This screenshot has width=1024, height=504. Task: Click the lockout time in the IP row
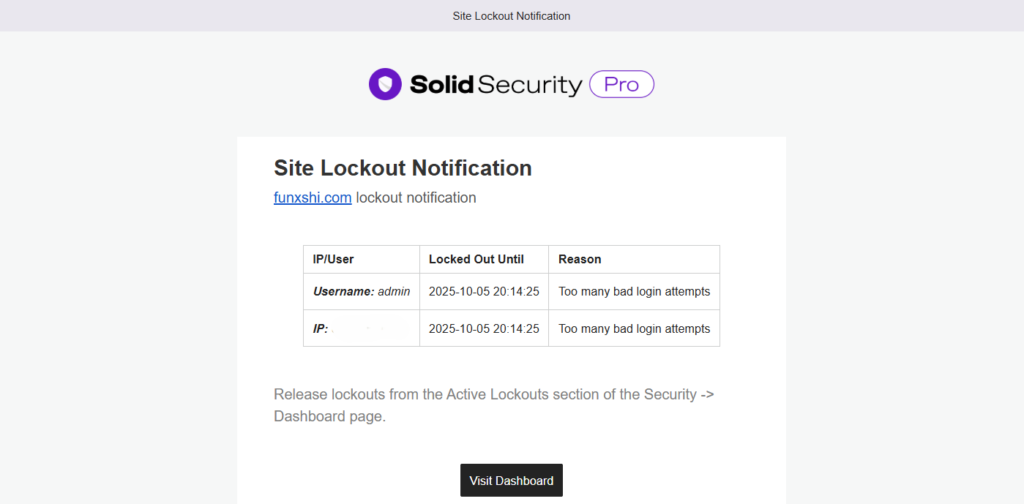pyautogui.click(x=483, y=329)
